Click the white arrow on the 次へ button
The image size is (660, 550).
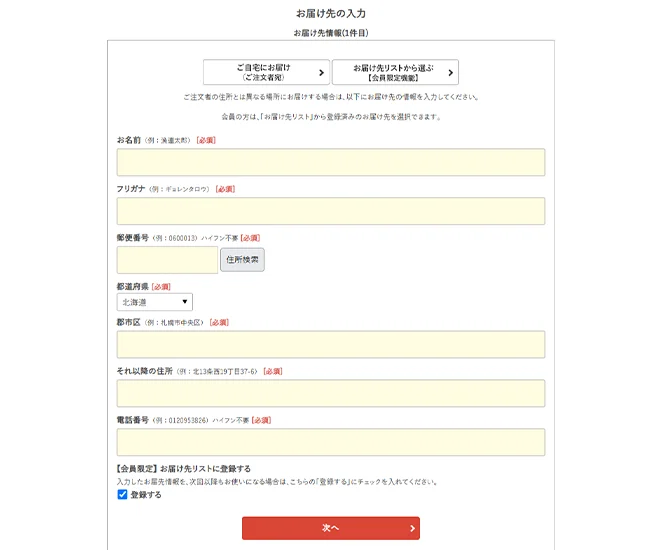point(412,528)
